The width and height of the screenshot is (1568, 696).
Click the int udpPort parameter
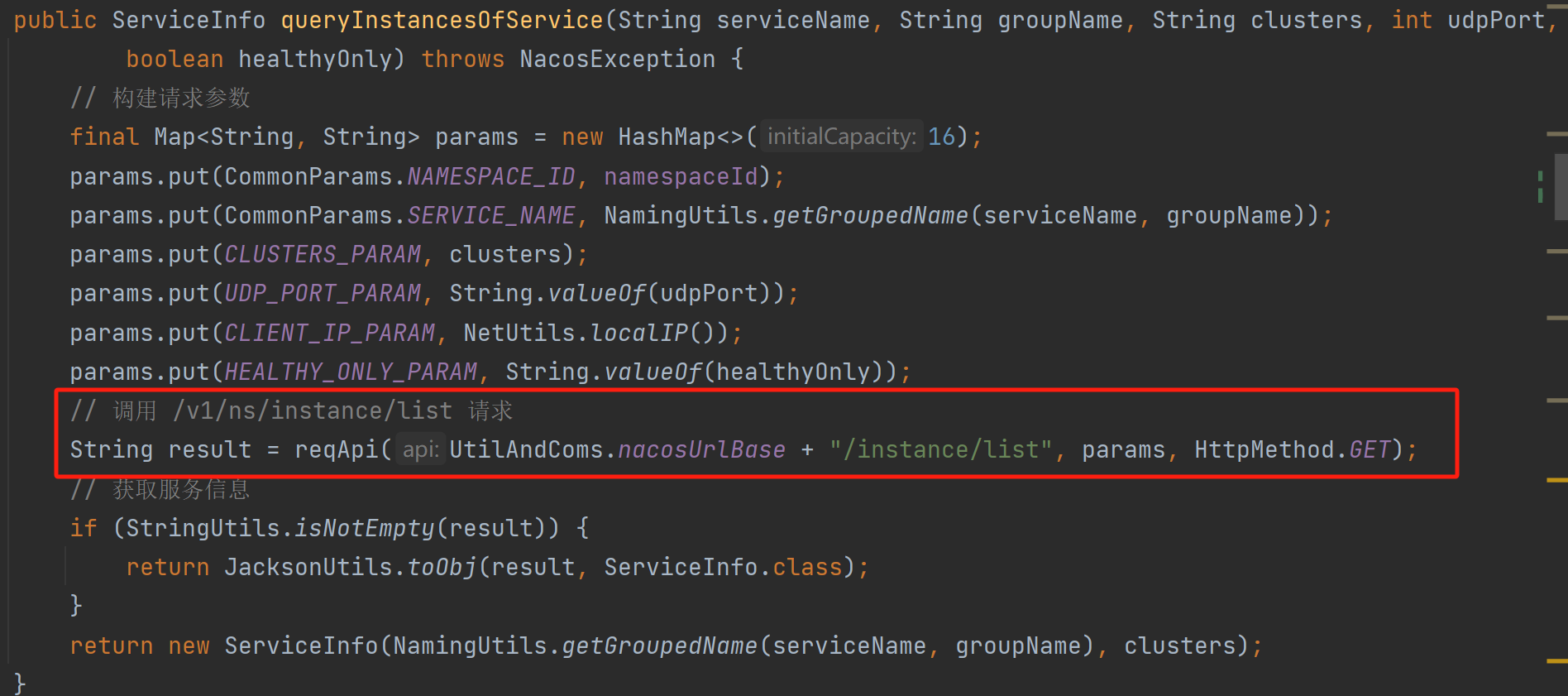[x=1467, y=20]
